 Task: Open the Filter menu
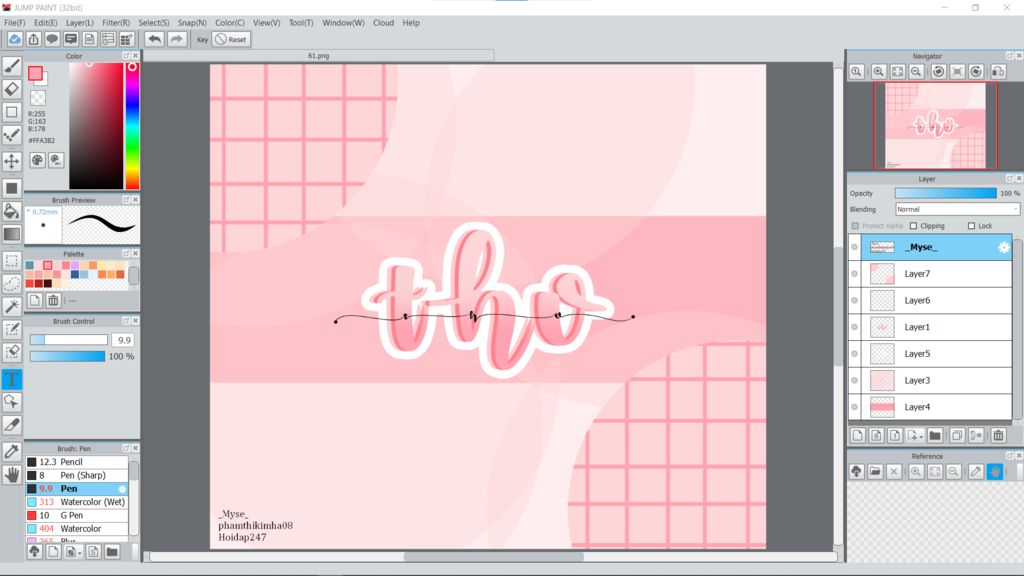pos(116,22)
